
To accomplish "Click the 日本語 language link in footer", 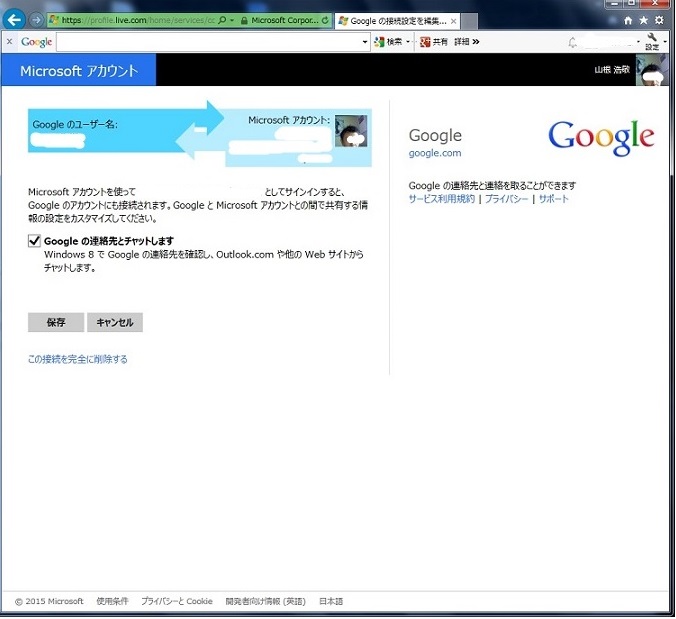I will [331, 601].
